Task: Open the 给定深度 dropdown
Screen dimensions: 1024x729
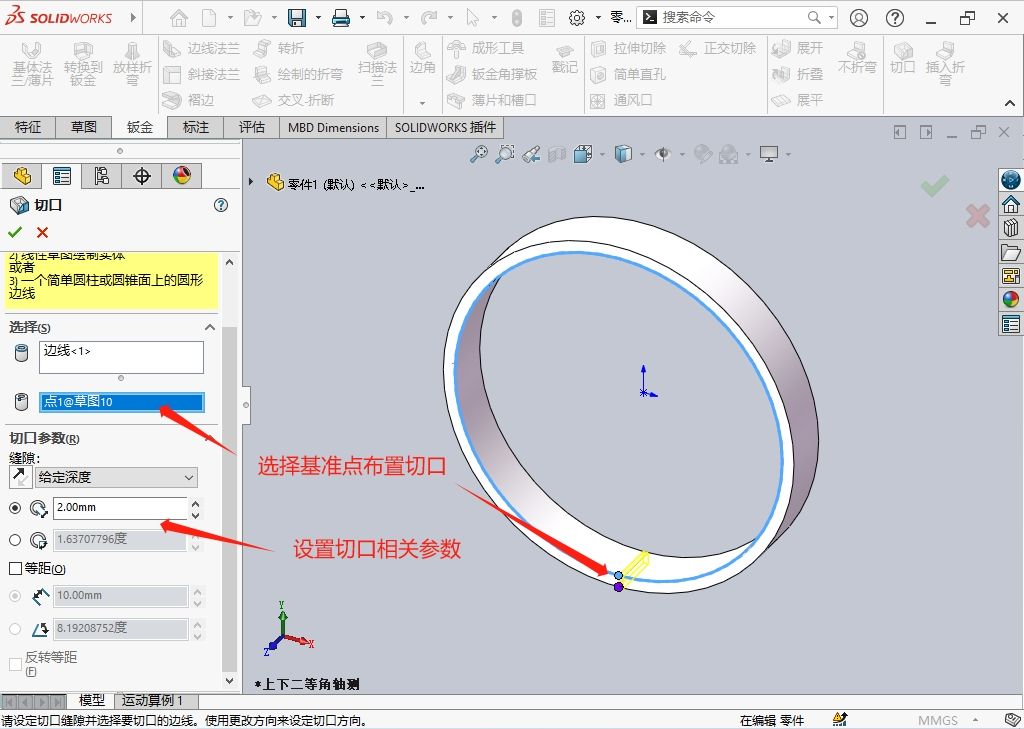Action: pyautogui.click(x=116, y=477)
